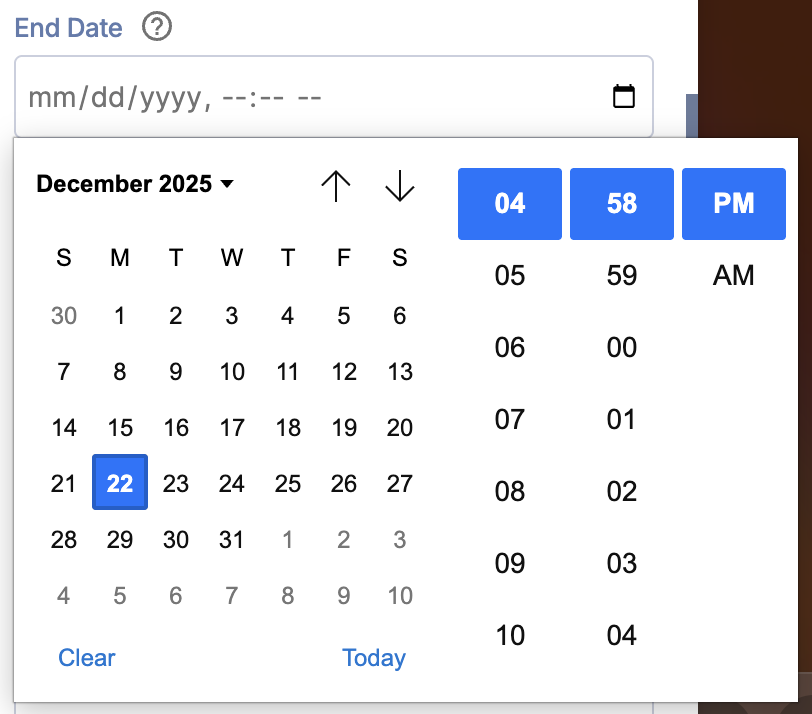Select the highlighted hour 04
812x714 pixels.
tap(510, 204)
